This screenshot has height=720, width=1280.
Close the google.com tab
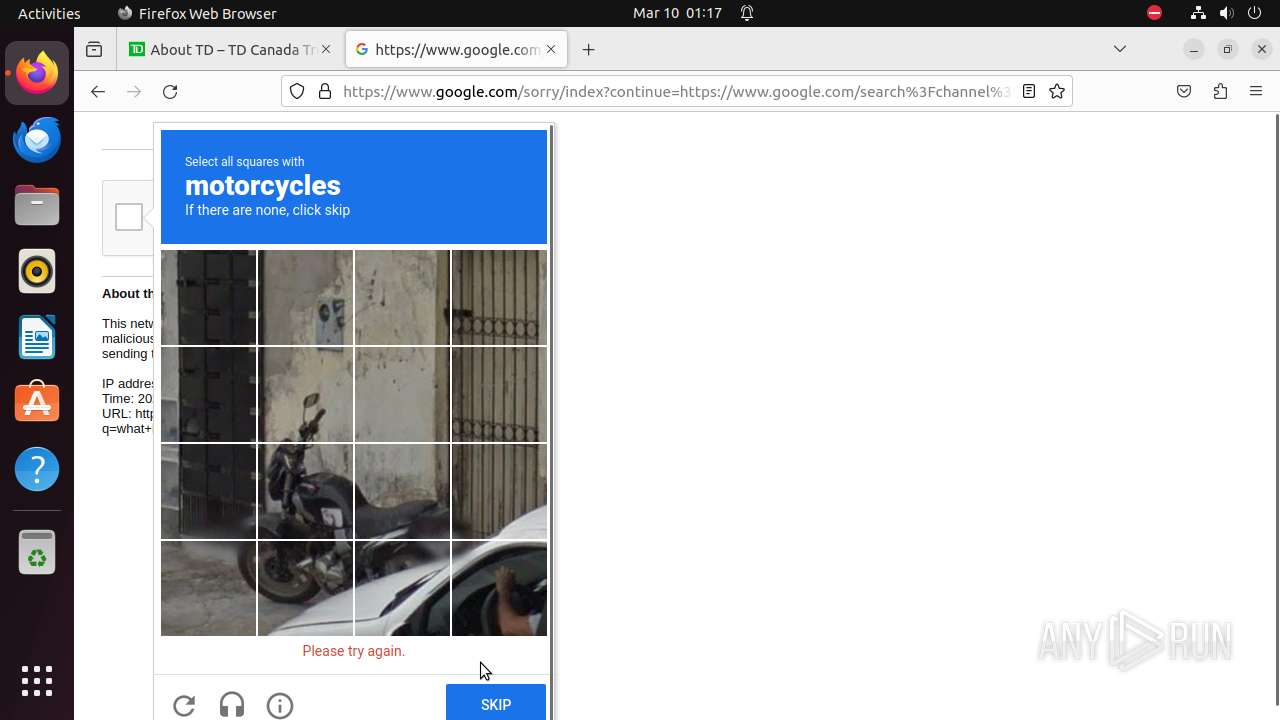pyautogui.click(x=550, y=49)
